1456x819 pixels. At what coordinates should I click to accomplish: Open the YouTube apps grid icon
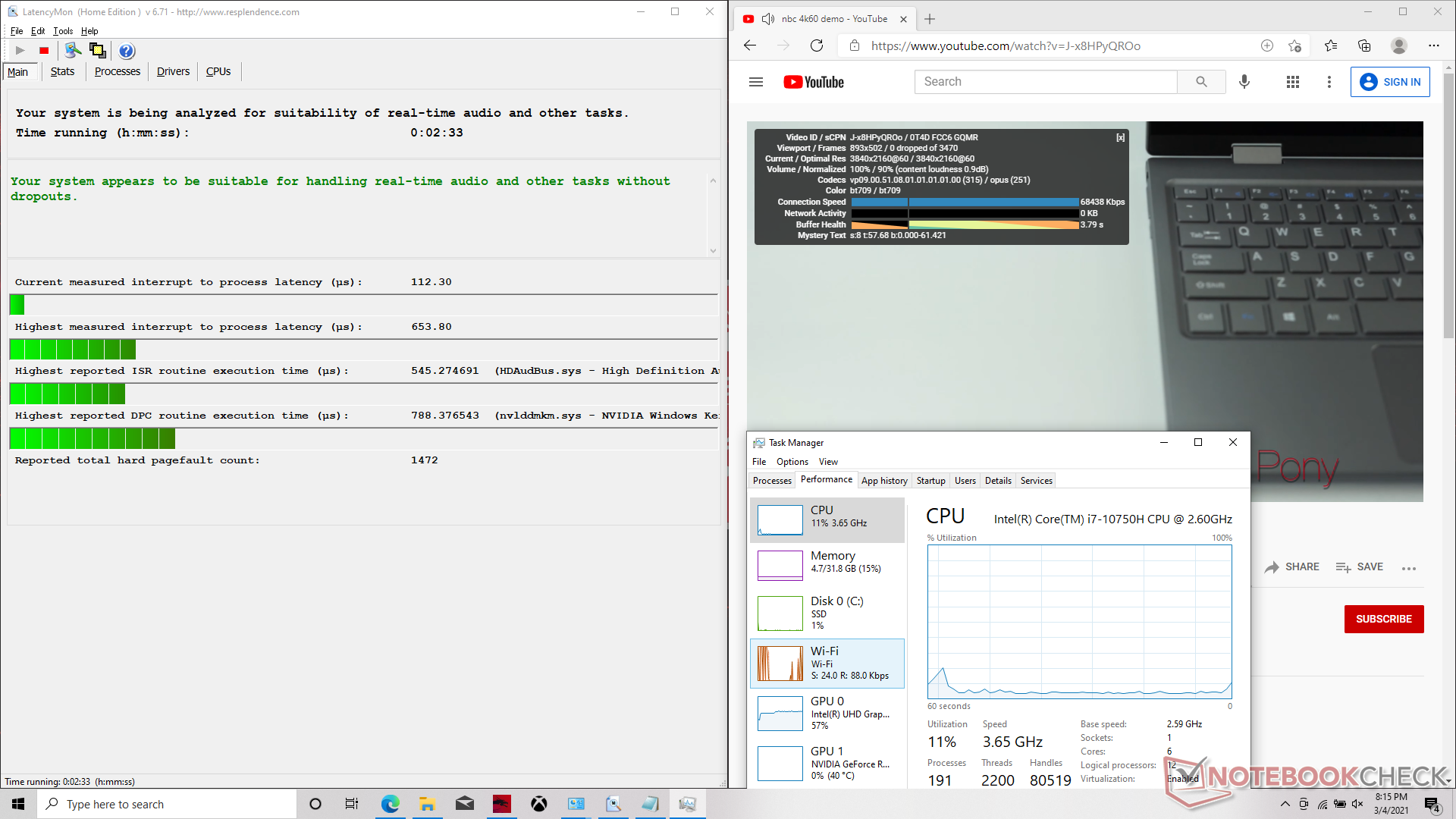pos(1293,82)
